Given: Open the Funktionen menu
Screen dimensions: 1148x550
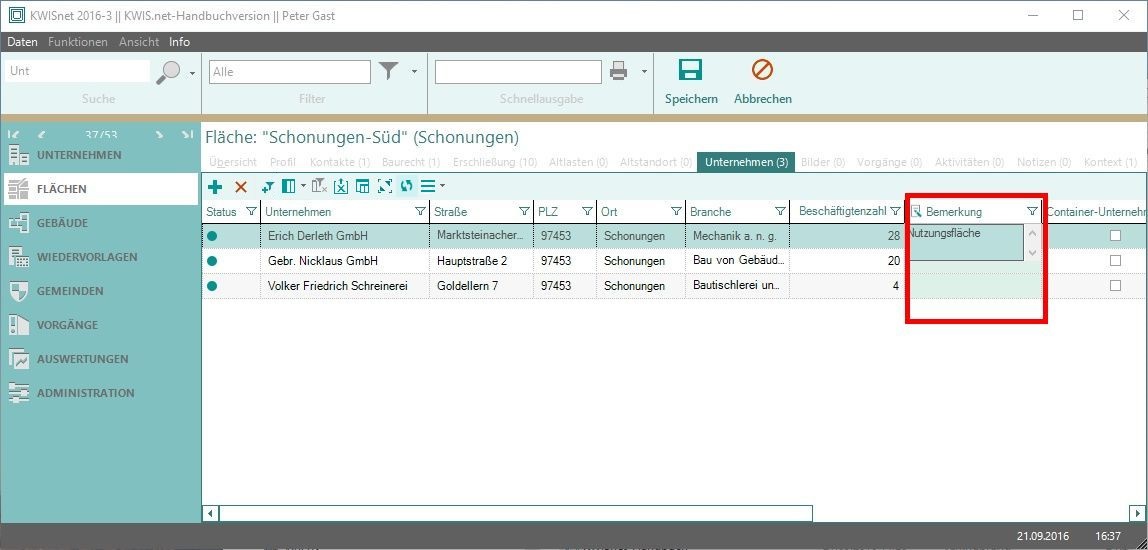Looking at the screenshot, I should coord(78,42).
